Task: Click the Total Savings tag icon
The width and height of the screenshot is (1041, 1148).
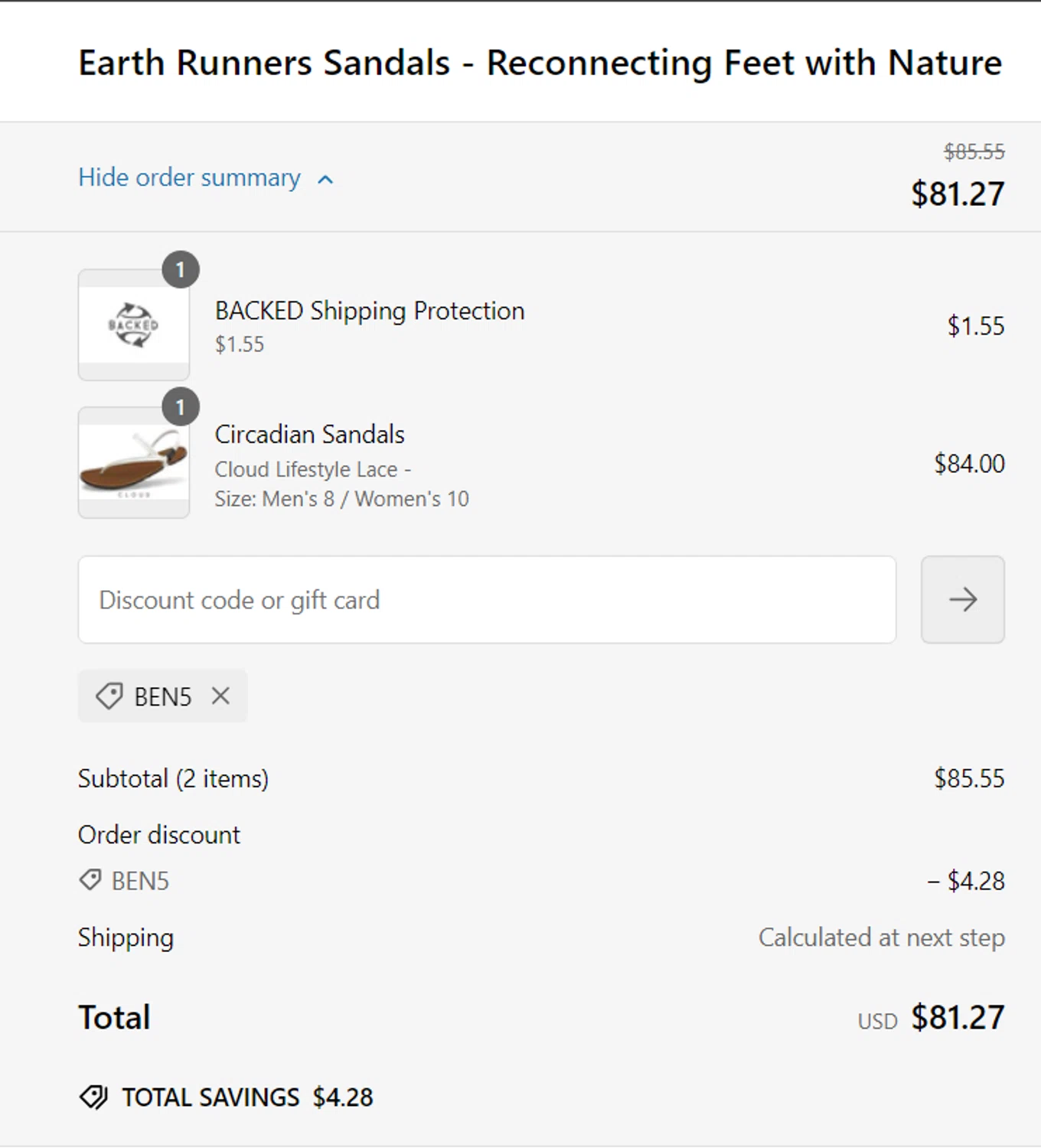Action: click(x=93, y=1097)
